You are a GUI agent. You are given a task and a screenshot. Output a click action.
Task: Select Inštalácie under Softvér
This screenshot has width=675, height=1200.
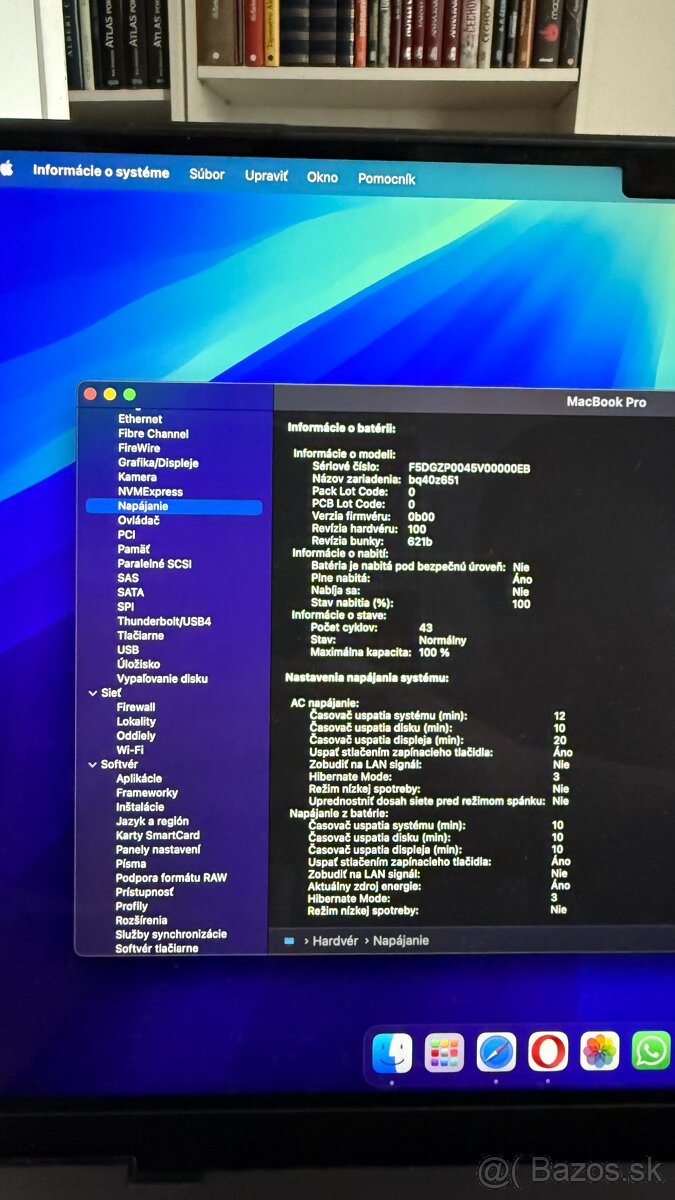[x=140, y=807]
